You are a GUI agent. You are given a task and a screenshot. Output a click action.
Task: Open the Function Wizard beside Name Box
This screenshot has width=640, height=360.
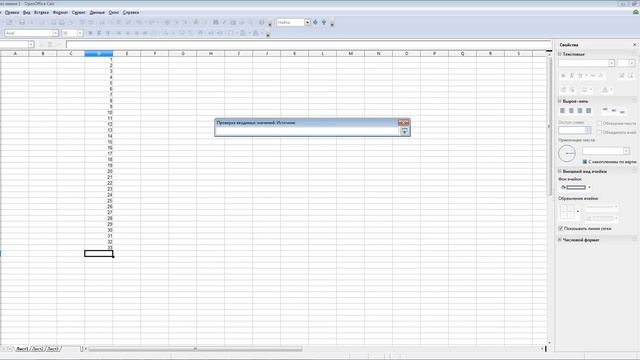click(x=41, y=44)
